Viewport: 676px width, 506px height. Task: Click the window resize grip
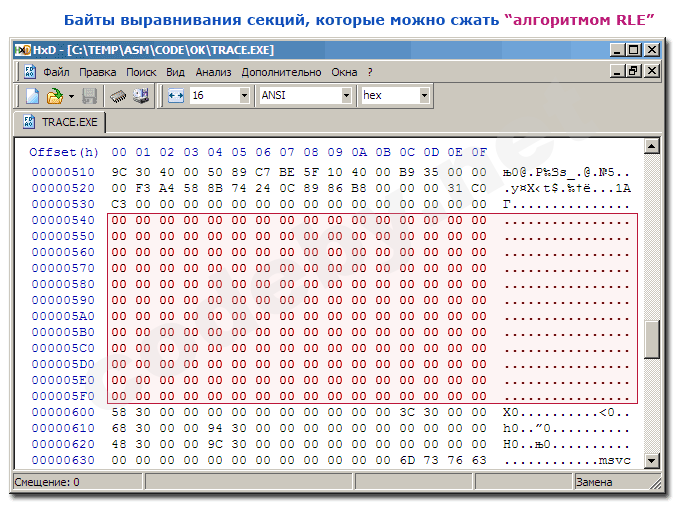[x=655, y=483]
